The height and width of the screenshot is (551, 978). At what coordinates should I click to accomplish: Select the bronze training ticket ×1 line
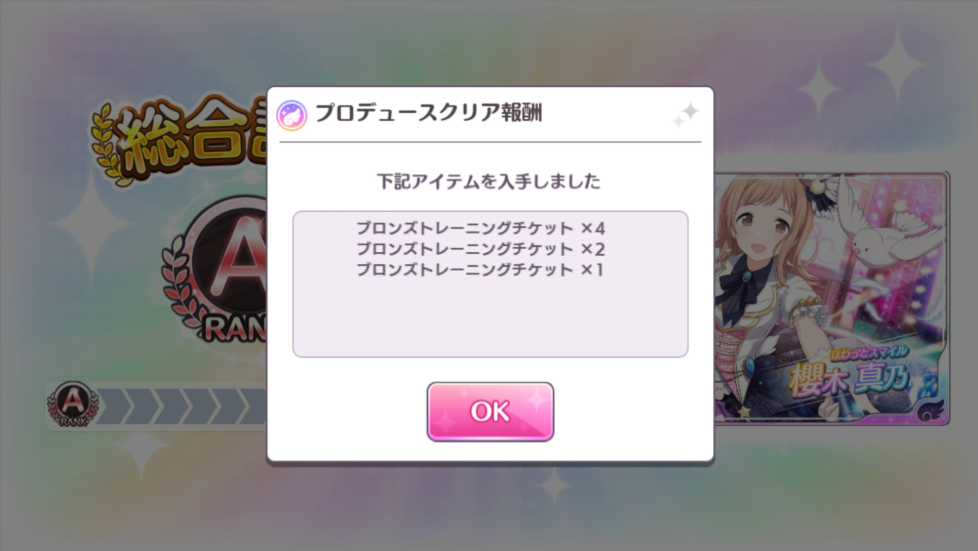tap(480, 270)
